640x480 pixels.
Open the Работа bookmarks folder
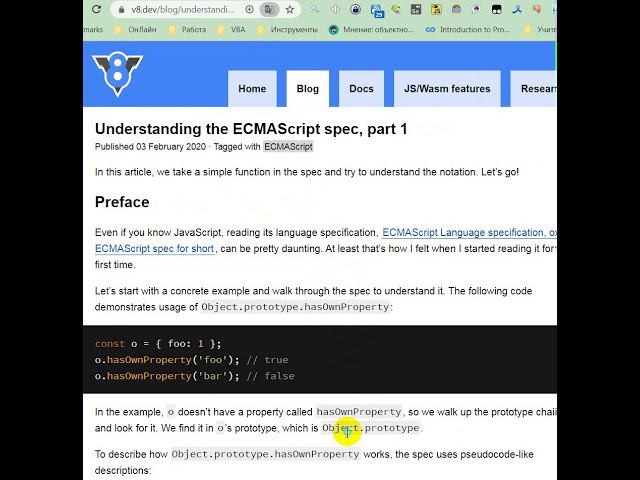[x=188, y=29]
